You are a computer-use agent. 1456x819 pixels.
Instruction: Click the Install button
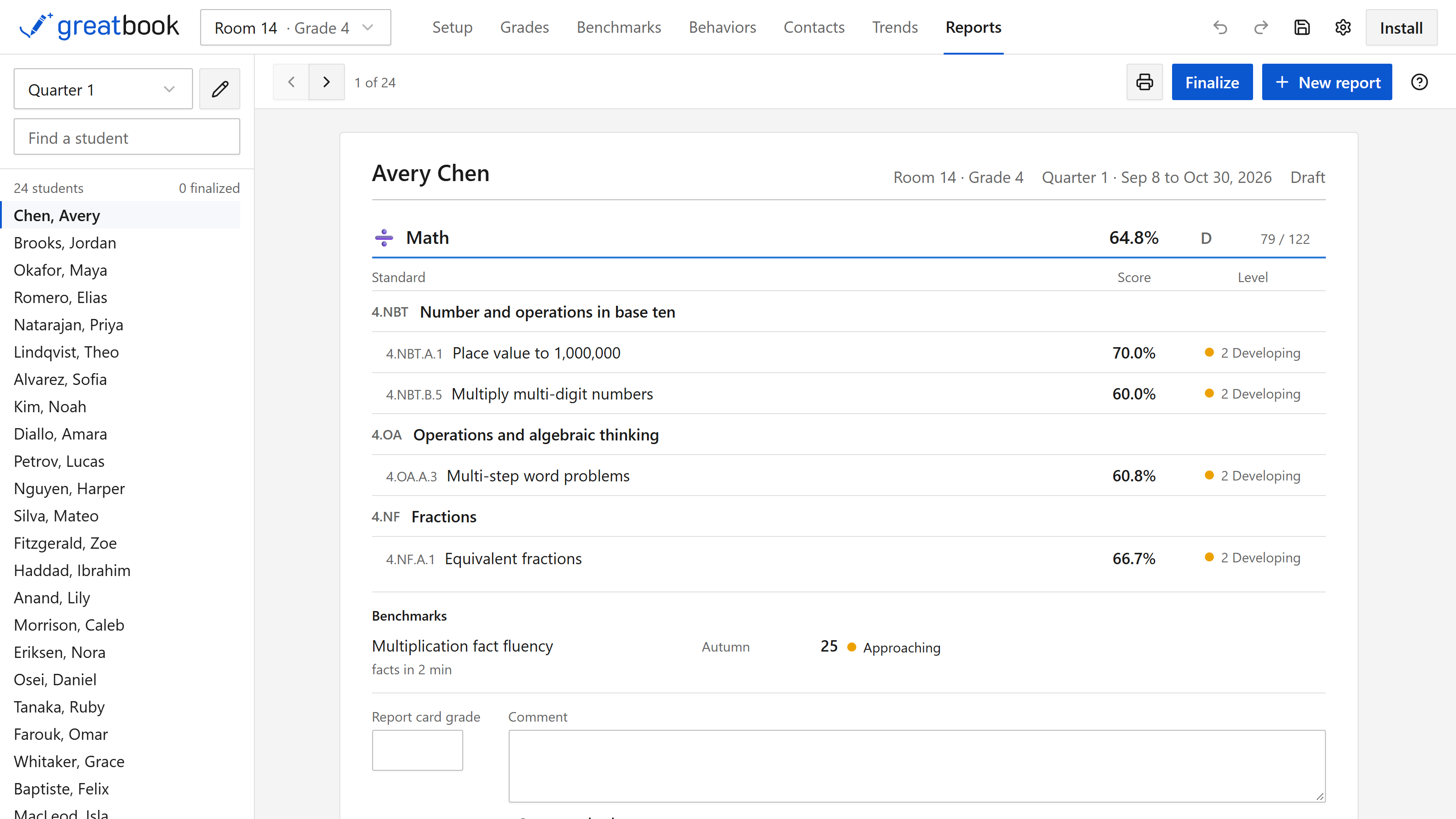pos(1401,28)
